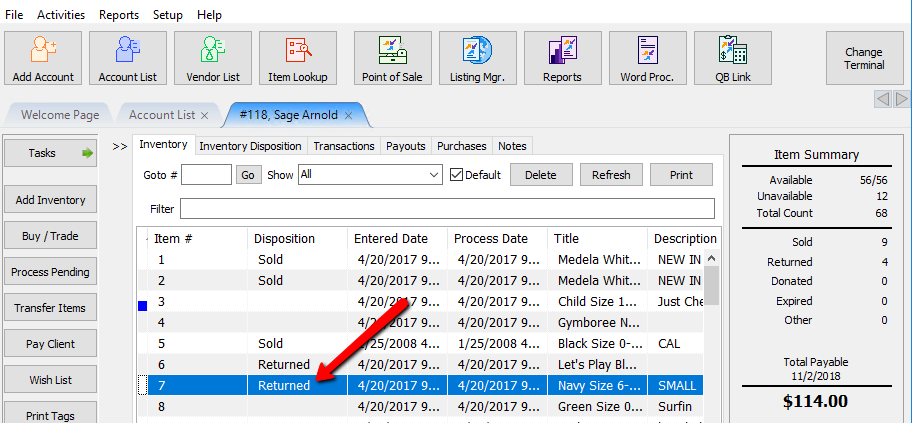Viewport: 912px width, 423px height.
Task: Collapse side panel with >> icon
Action: [120, 147]
